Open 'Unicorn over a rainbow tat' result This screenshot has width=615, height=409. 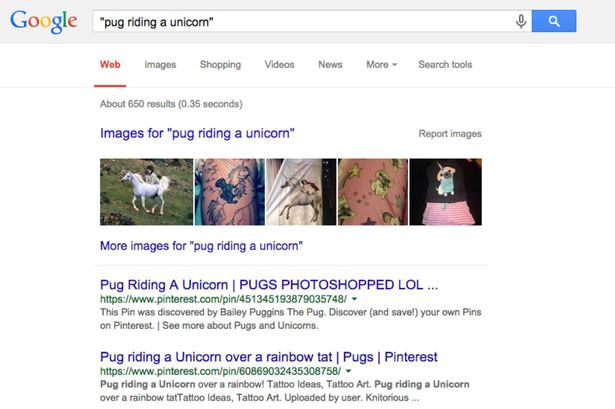point(269,357)
